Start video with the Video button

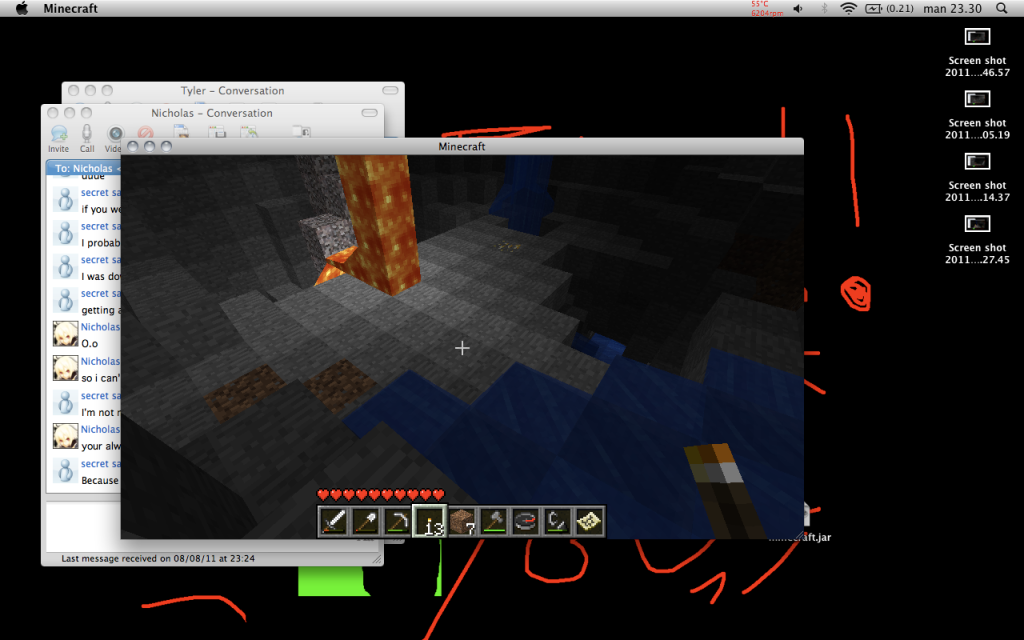coord(114,136)
